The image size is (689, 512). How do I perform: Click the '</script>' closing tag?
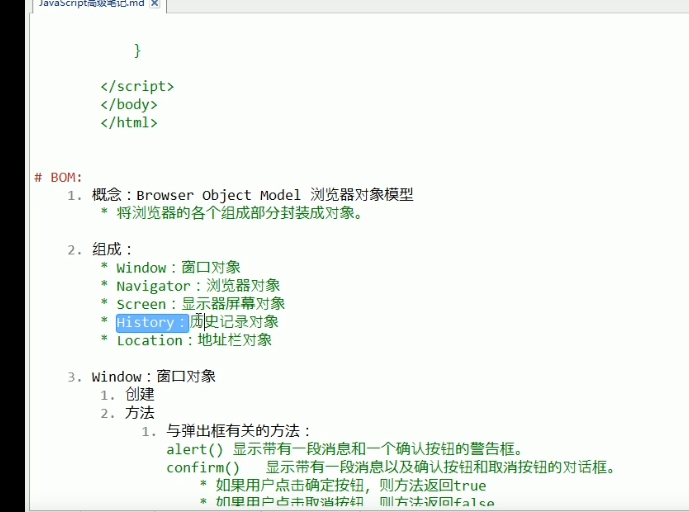click(x=137, y=86)
